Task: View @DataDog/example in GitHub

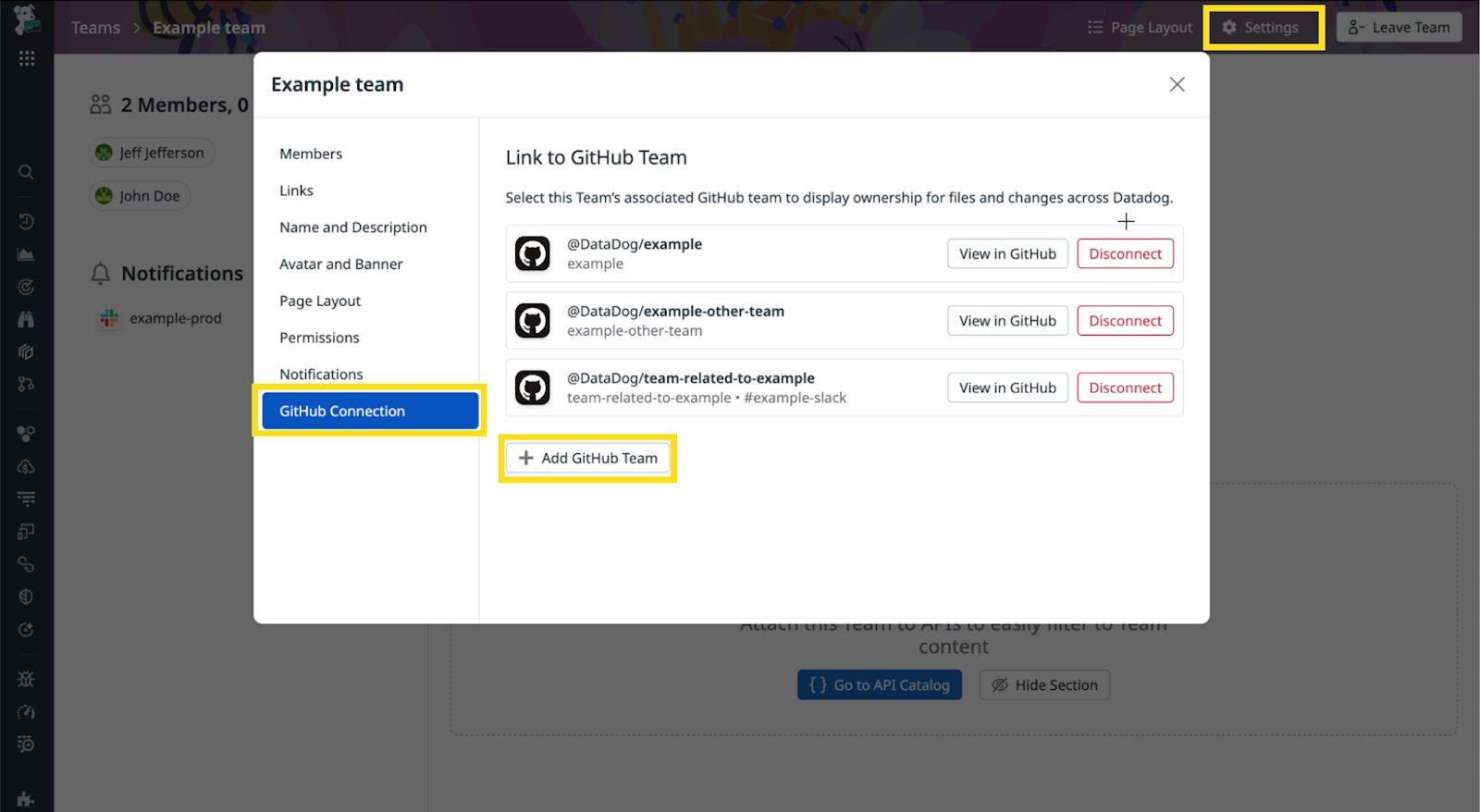Action: tap(1007, 253)
